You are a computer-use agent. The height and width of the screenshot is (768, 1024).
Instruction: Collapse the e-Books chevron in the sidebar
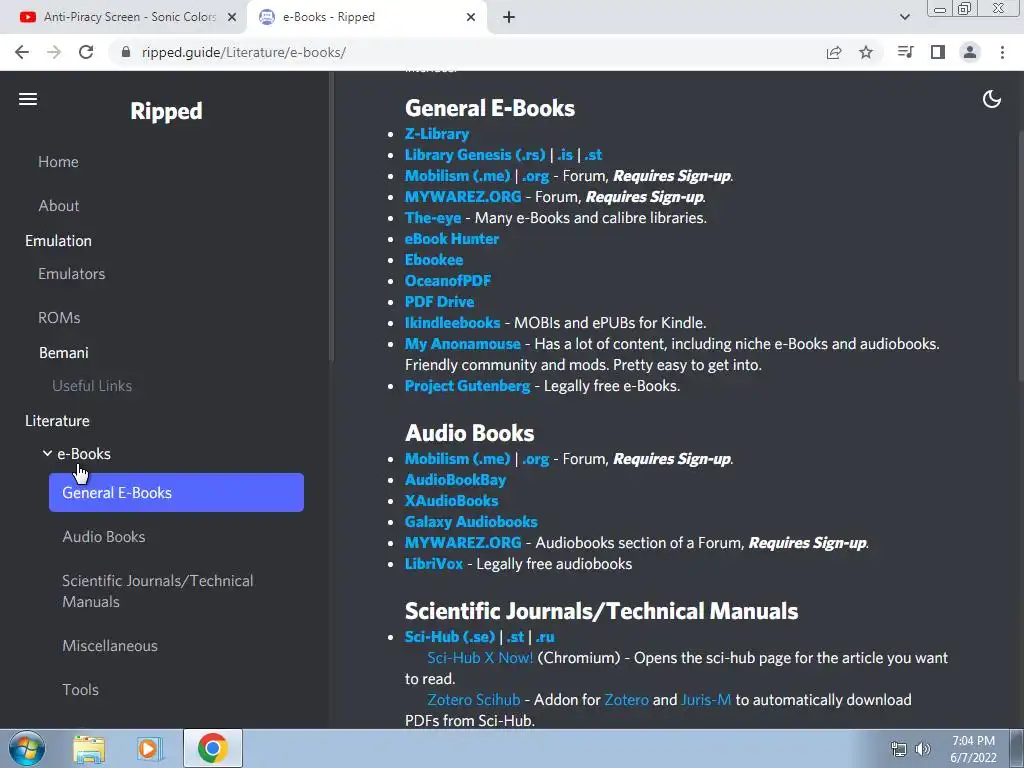click(47, 453)
